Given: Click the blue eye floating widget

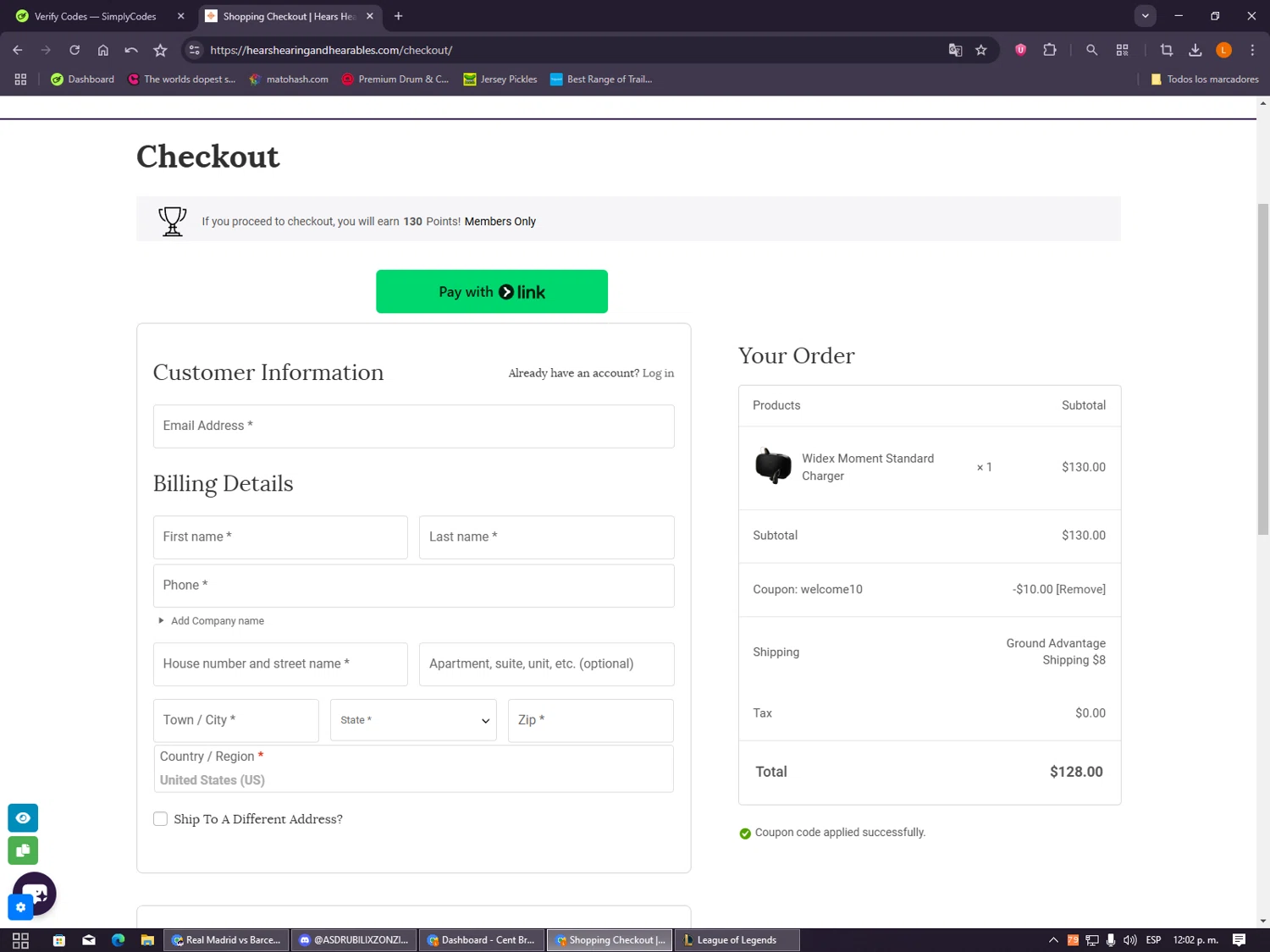Looking at the screenshot, I should [x=23, y=817].
